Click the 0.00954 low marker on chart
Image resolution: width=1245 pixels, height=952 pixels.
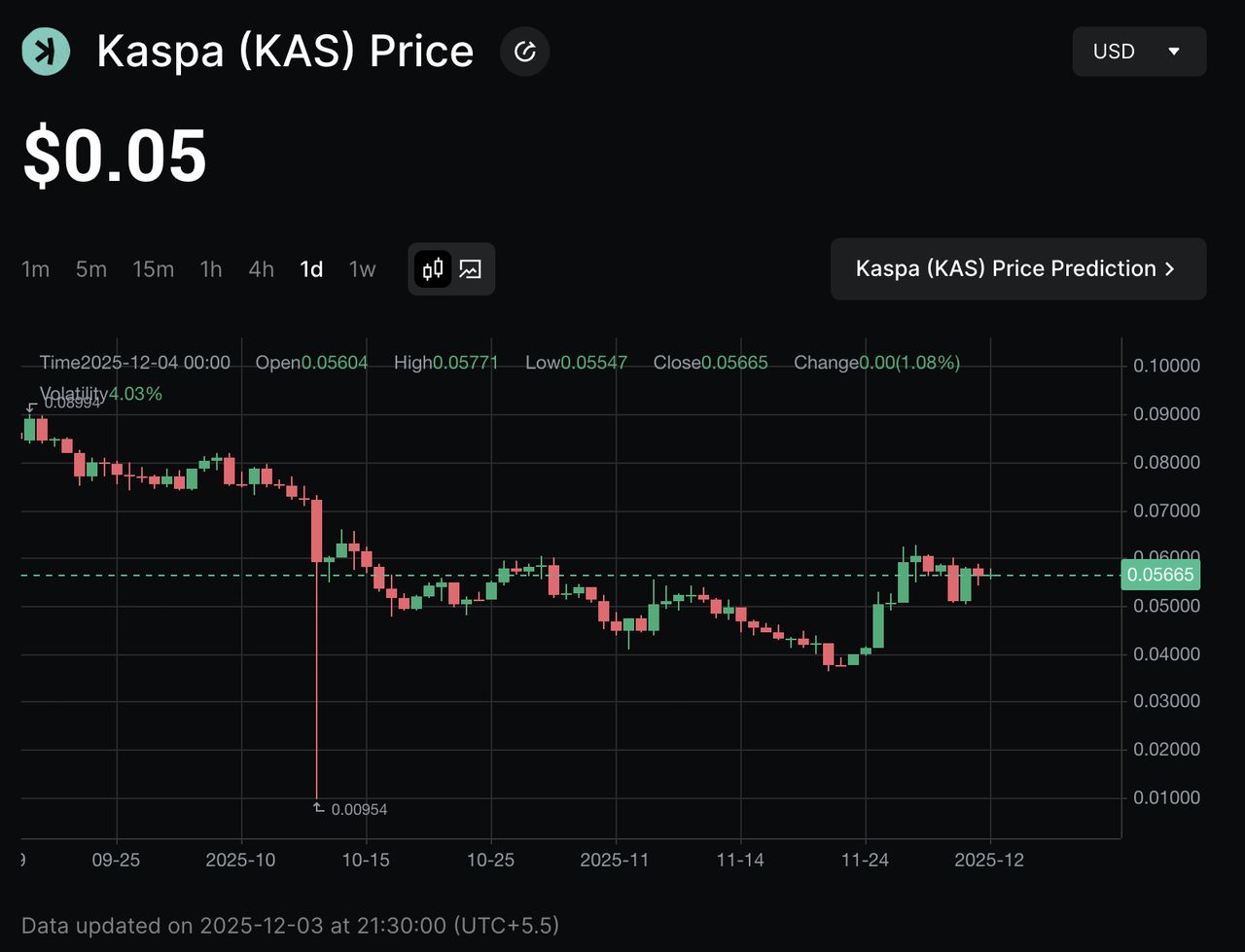pos(350,808)
